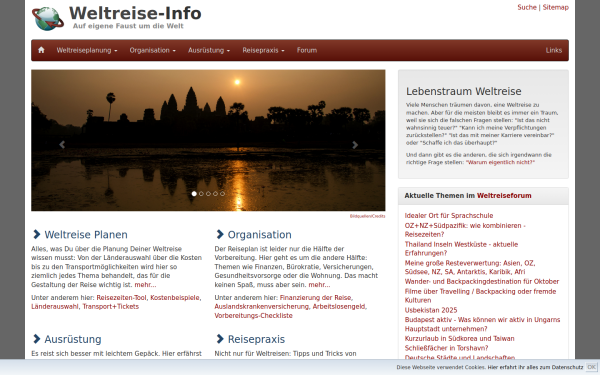The height and width of the screenshot is (375, 600).
Task: Click the "Warum eigentlich nicht?" link
Action: tap(500, 162)
